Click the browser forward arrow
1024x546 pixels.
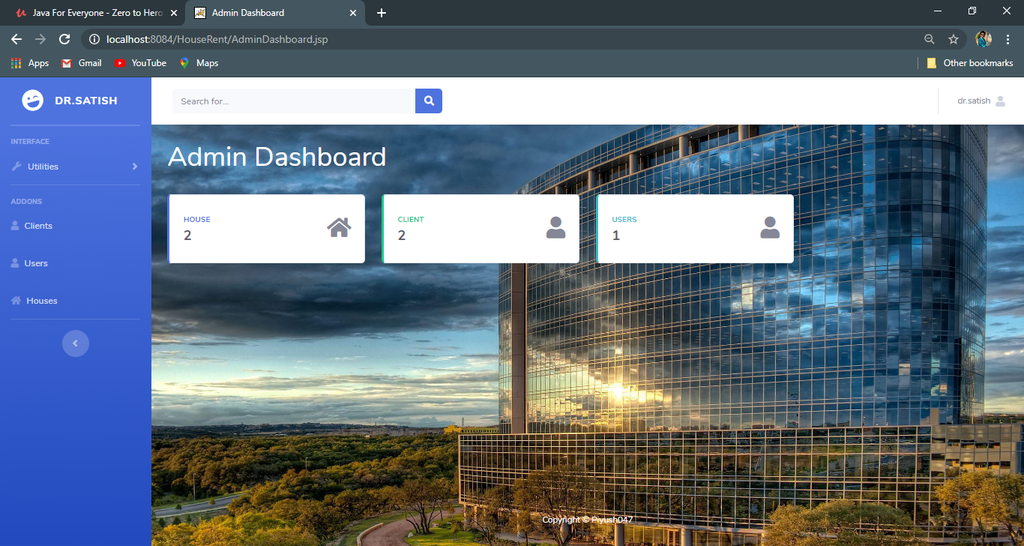[40, 39]
